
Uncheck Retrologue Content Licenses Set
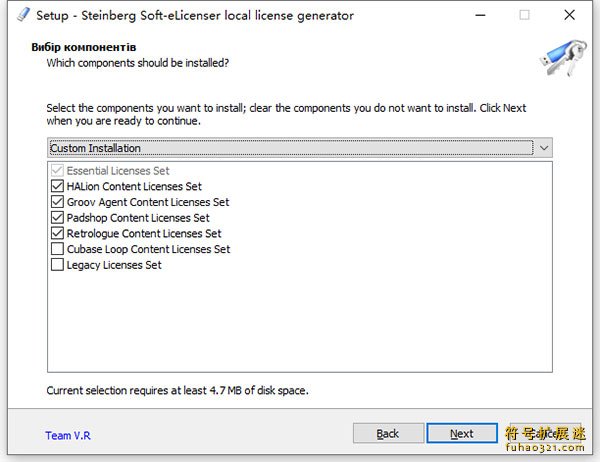[57, 233]
